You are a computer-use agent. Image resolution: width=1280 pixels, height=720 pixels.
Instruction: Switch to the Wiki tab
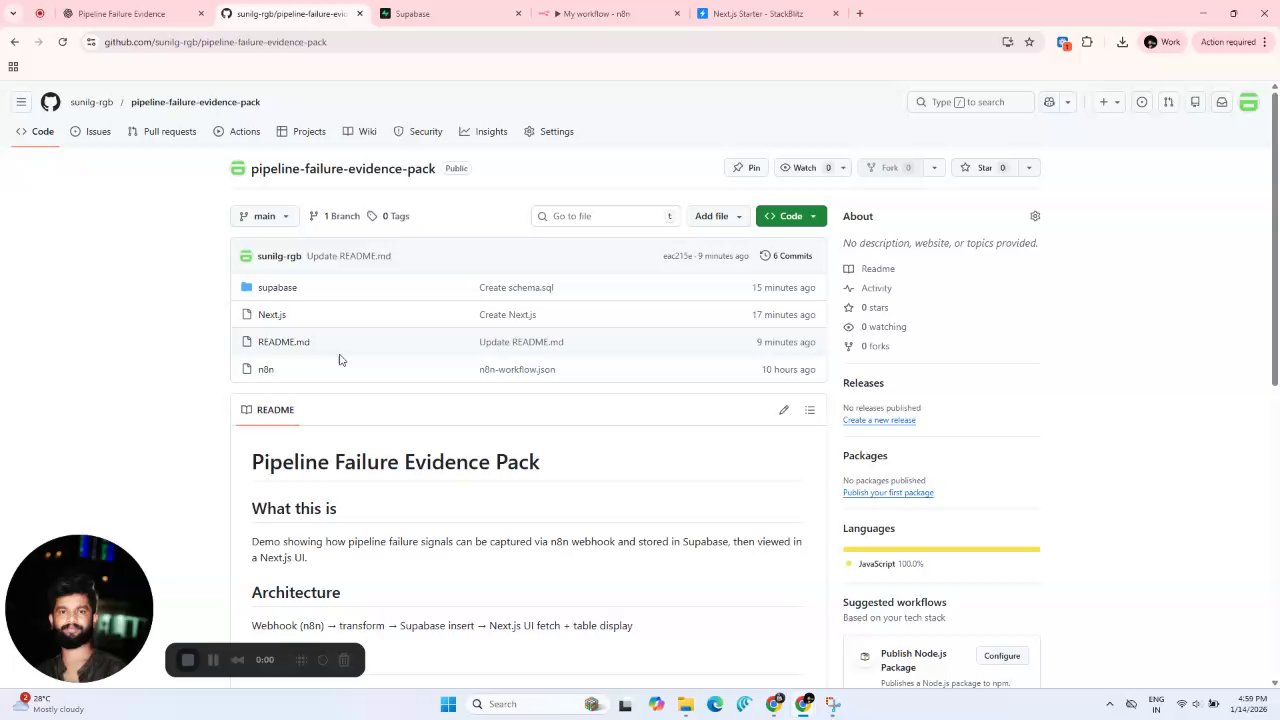point(359,132)
